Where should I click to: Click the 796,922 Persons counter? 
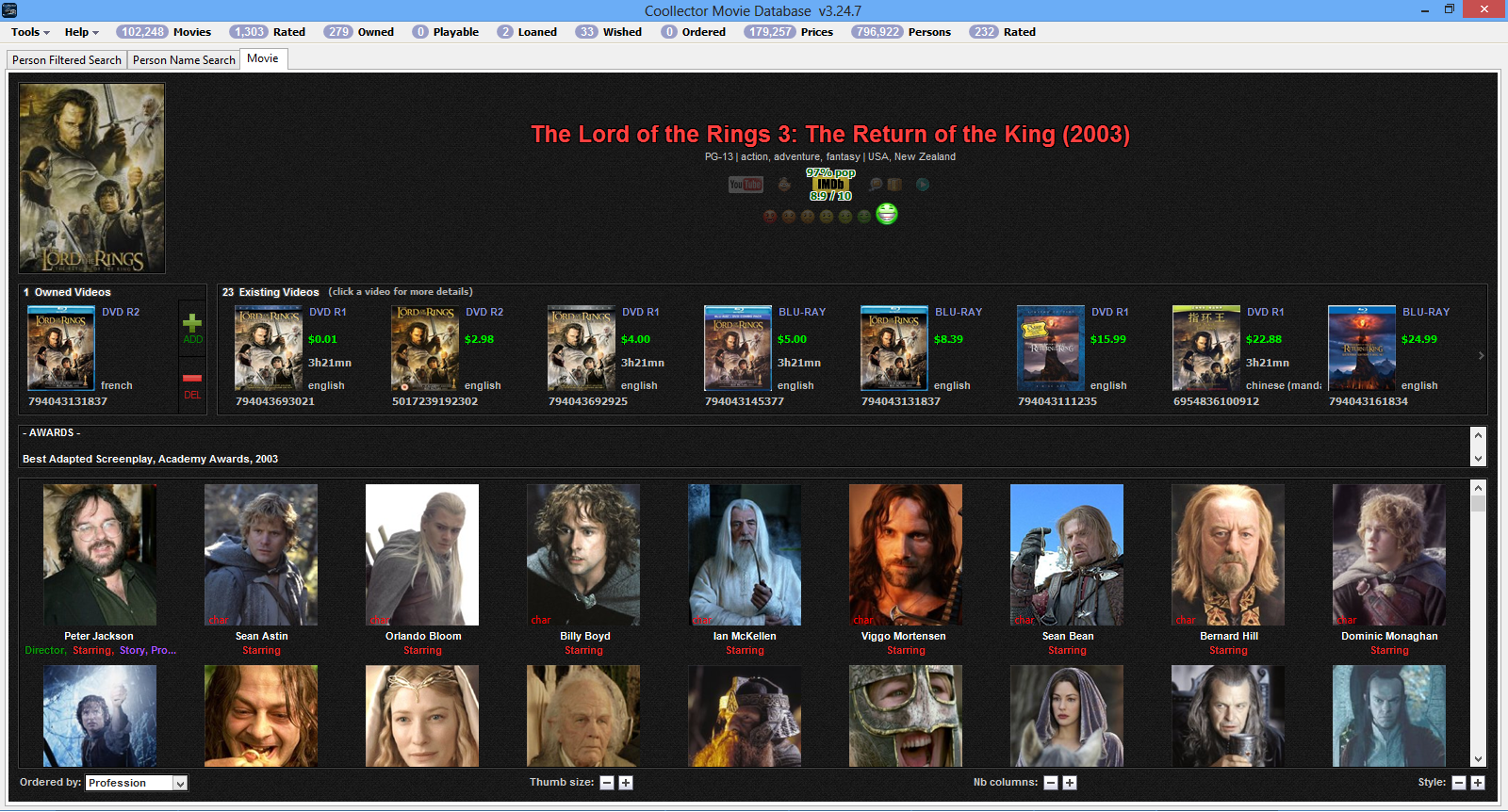coord(901,32)
